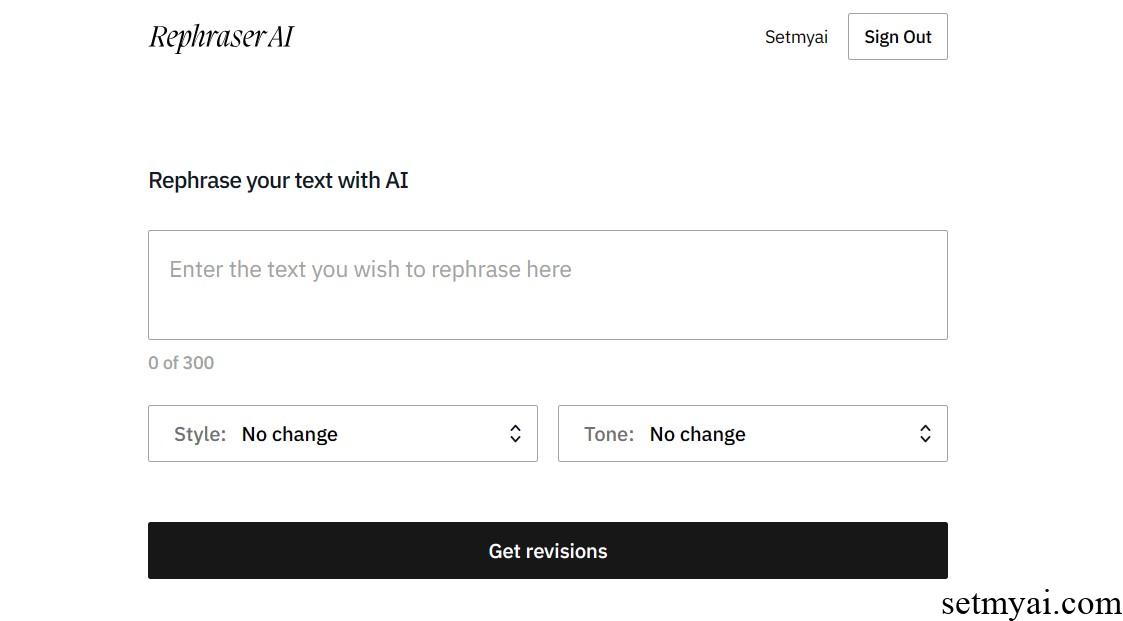The height and width of the screenshot is (621, 1123).
Task: Open the Setmyai account link
Action: 796,37
